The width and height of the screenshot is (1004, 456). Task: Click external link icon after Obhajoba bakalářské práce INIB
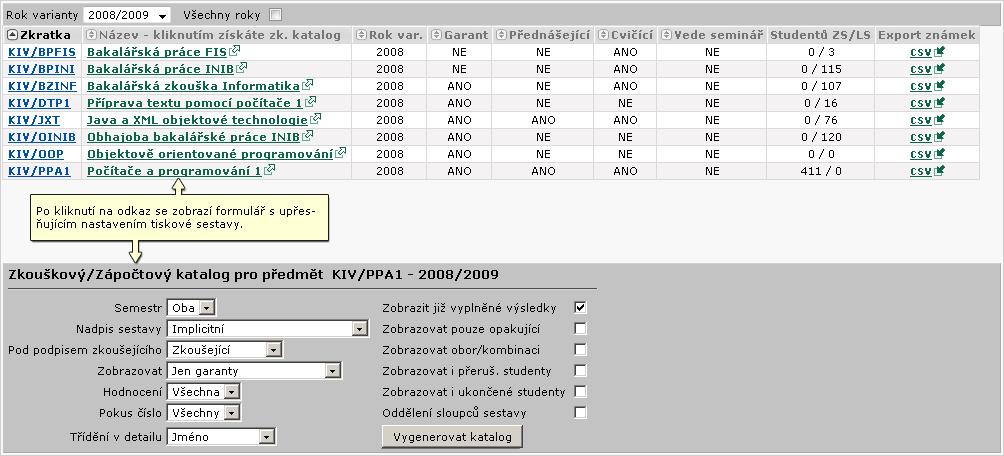tap(307, 136)
